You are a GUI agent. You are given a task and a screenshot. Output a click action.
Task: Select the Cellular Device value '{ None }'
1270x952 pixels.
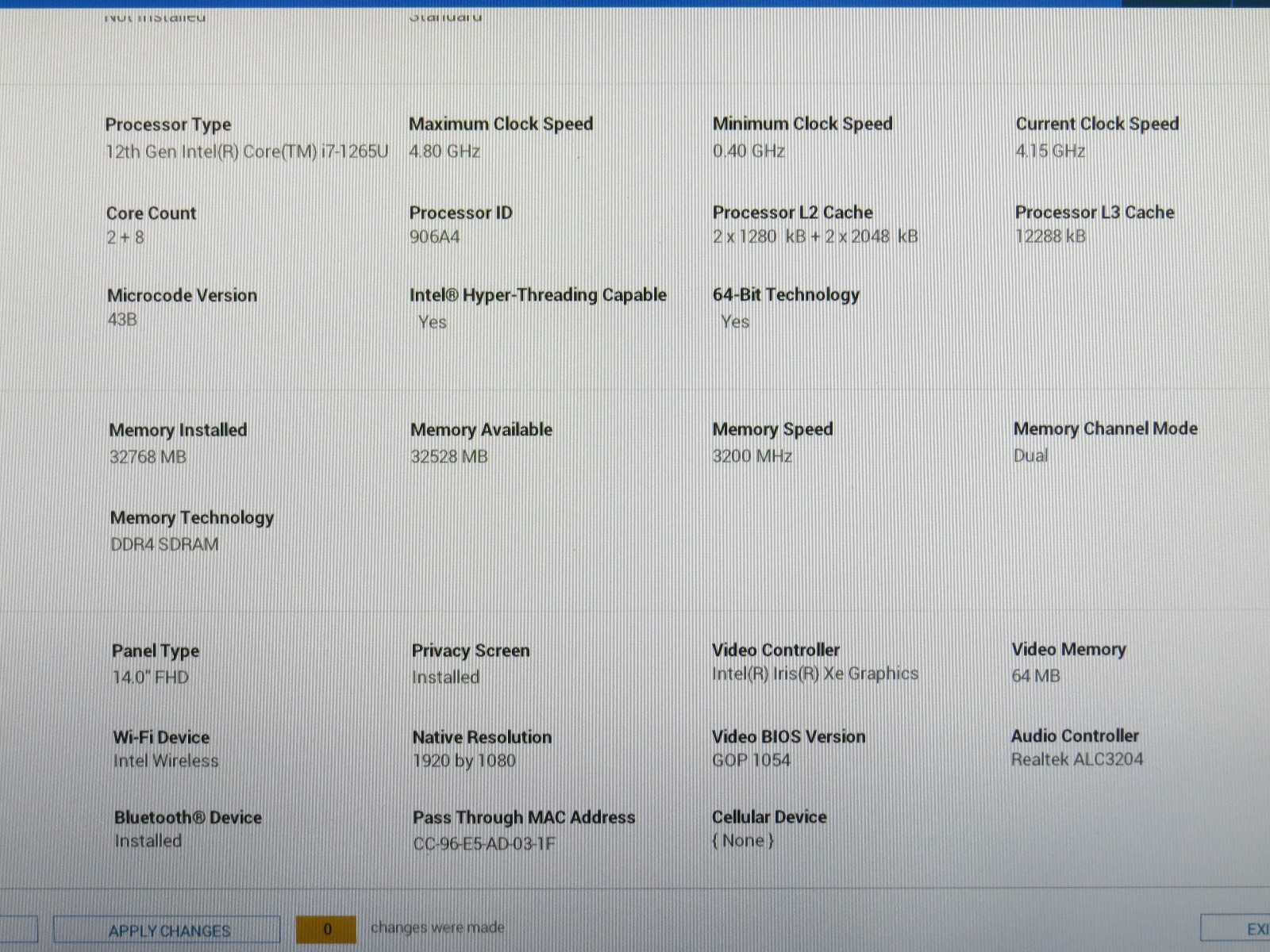[x=743, y=840]
